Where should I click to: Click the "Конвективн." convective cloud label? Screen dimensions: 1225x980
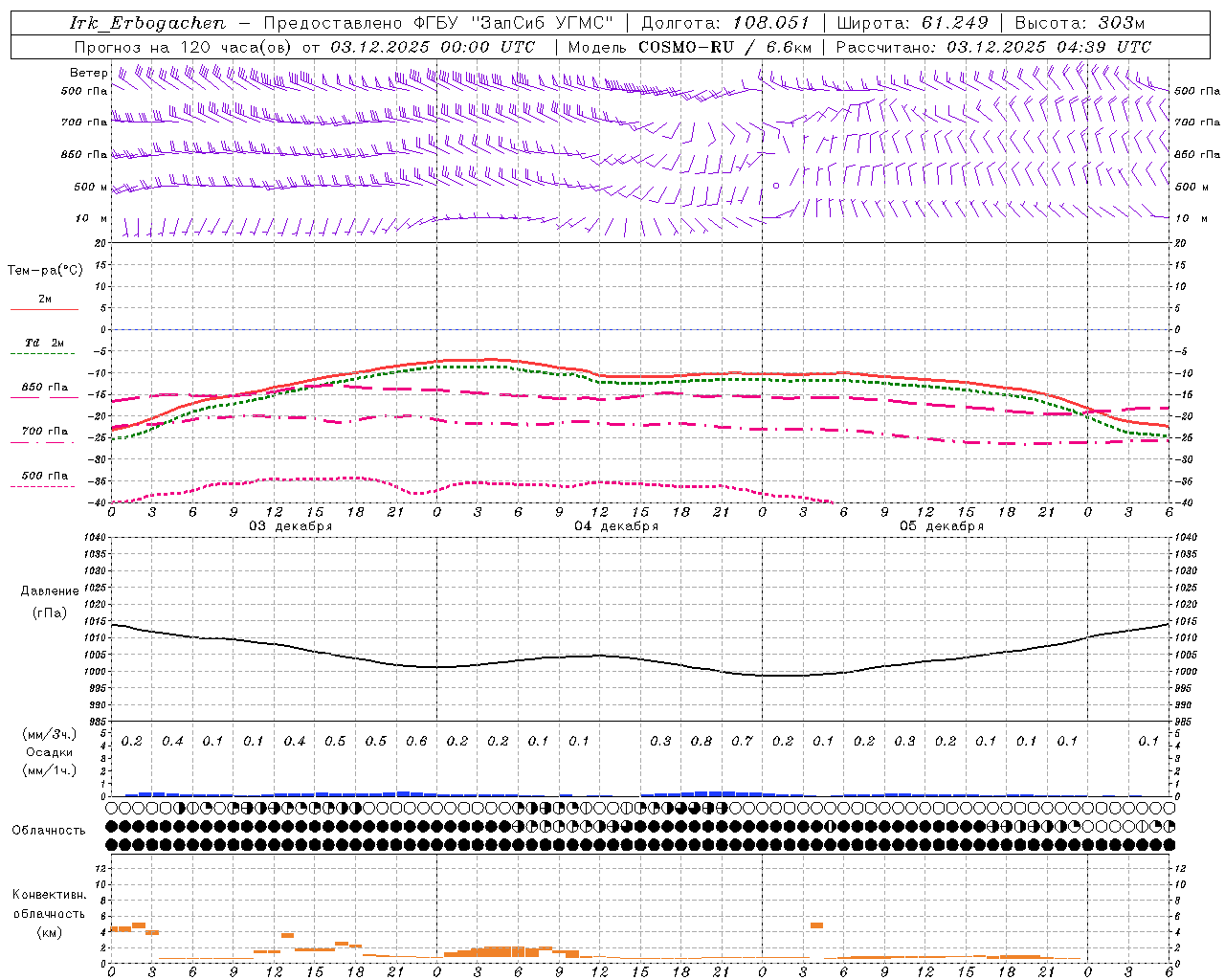pyautogui.click(x=49, y=895)
